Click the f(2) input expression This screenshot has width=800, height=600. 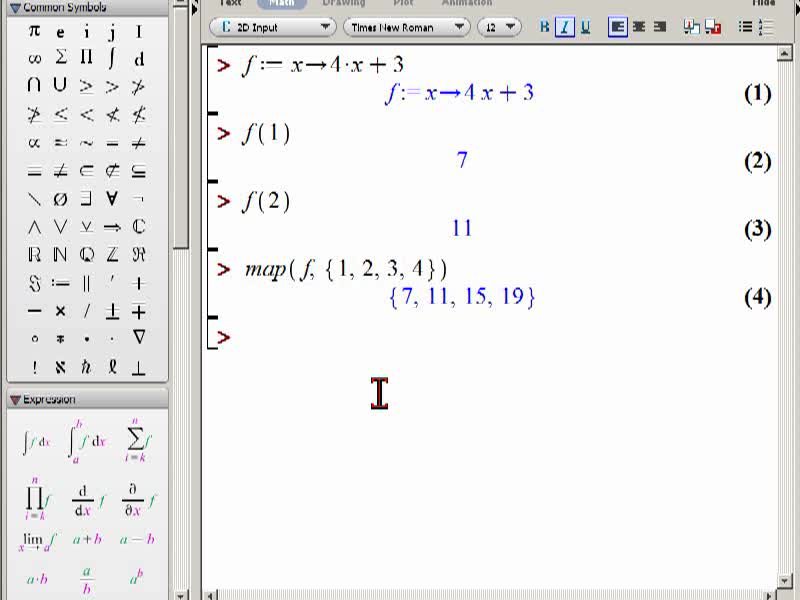[265, 202]
